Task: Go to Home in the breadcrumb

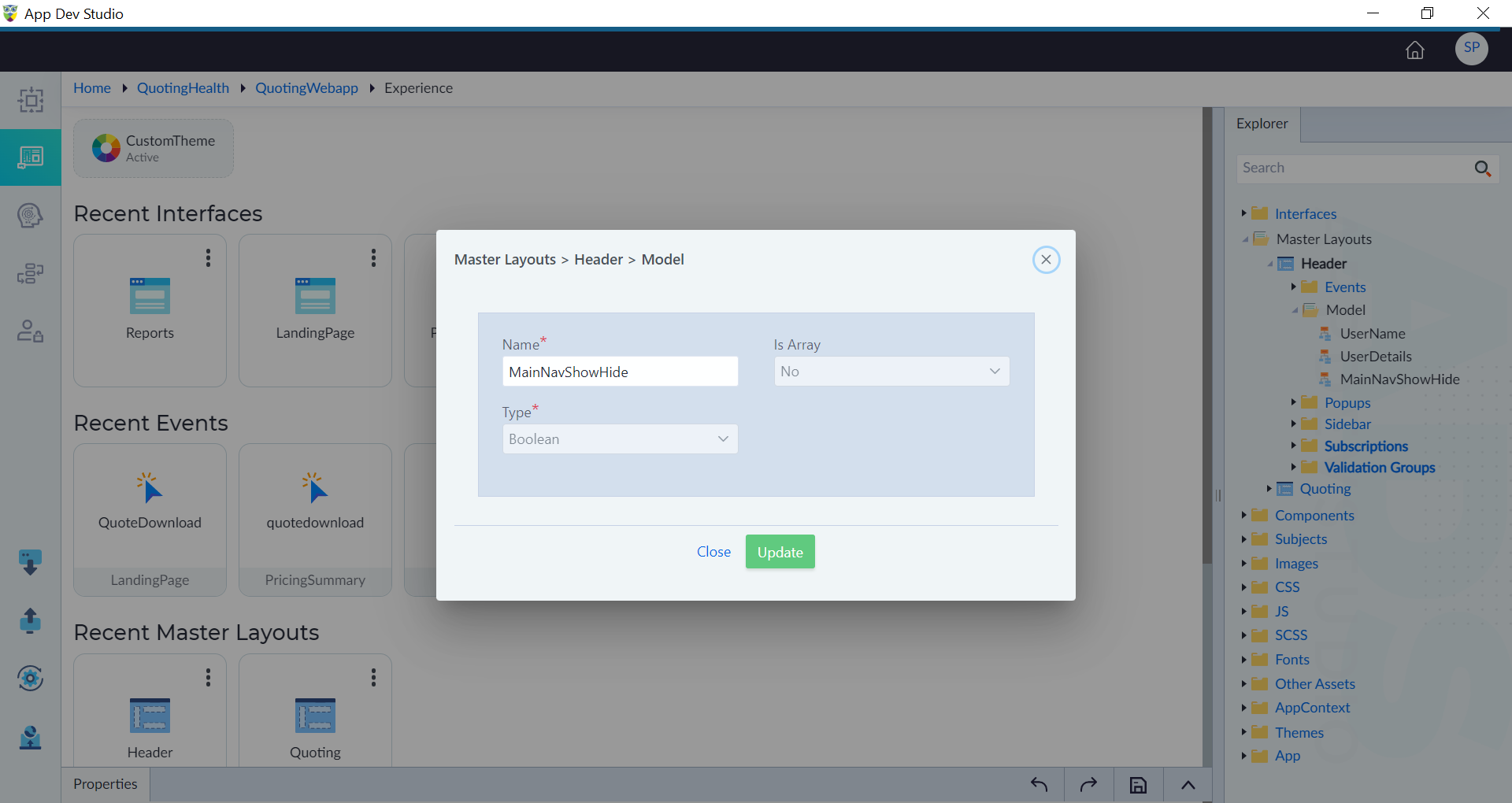Action: pos(92,88)
